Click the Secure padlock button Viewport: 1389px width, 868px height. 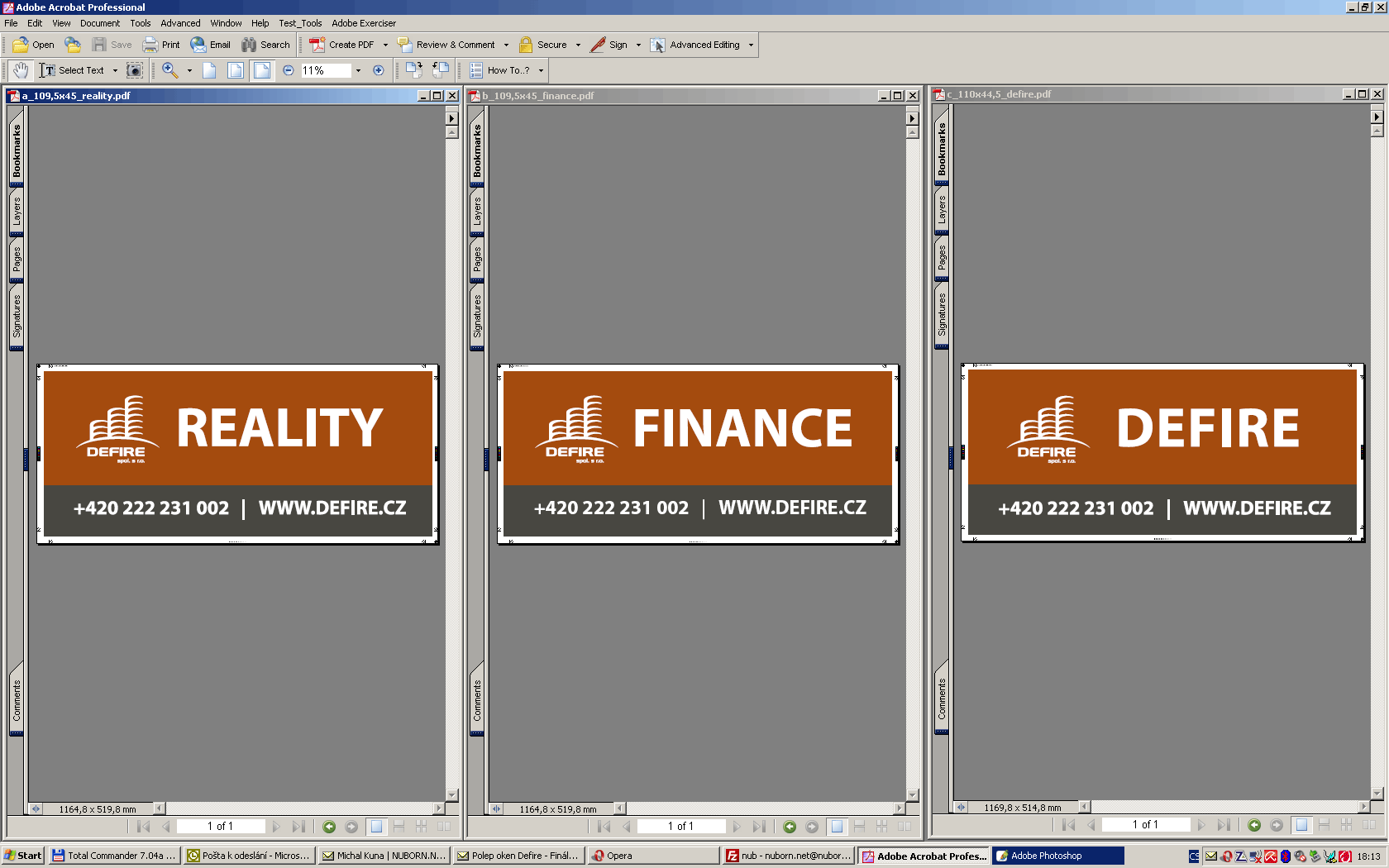pos(543,45)
